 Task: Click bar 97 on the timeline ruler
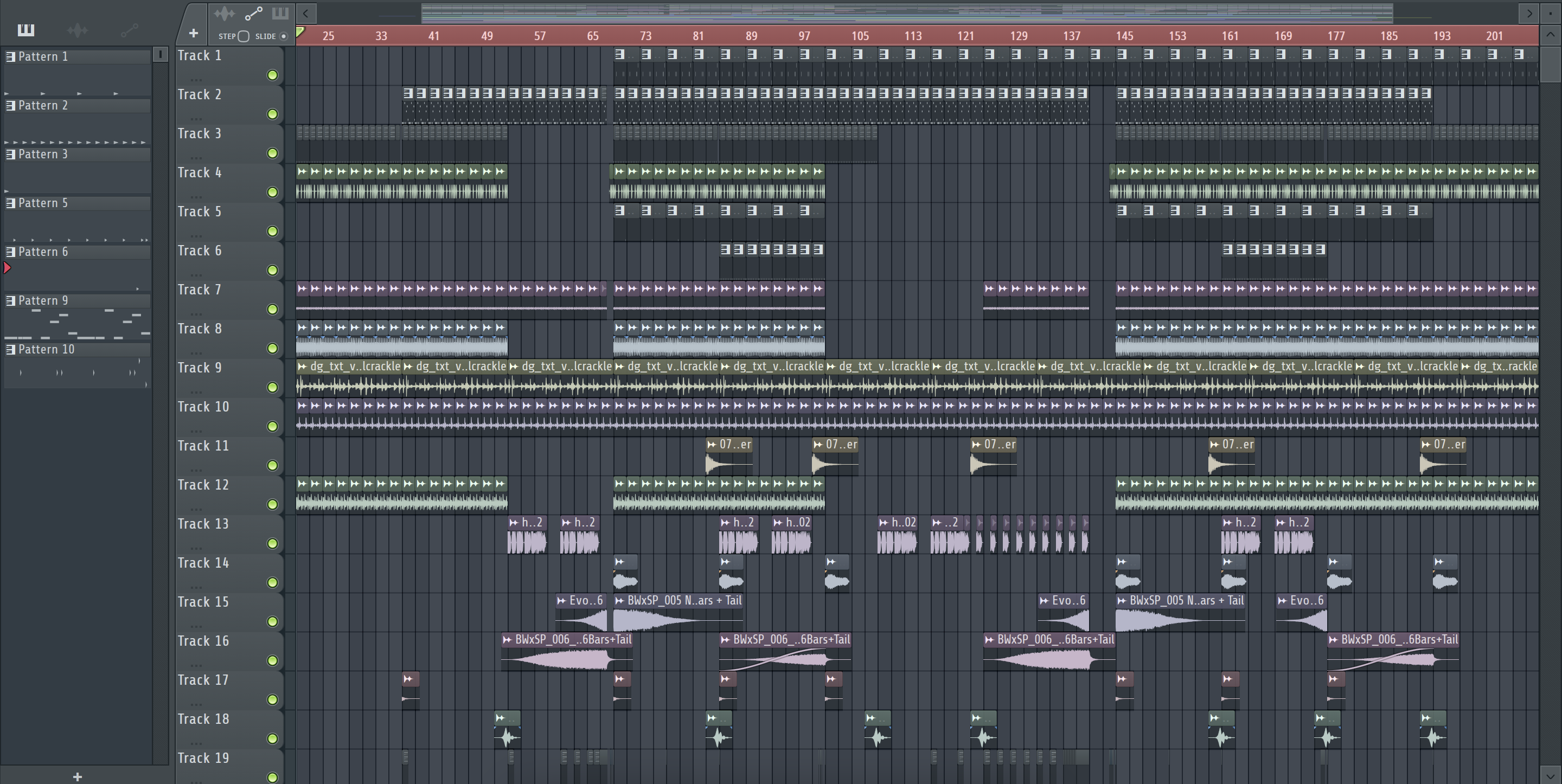804,36
